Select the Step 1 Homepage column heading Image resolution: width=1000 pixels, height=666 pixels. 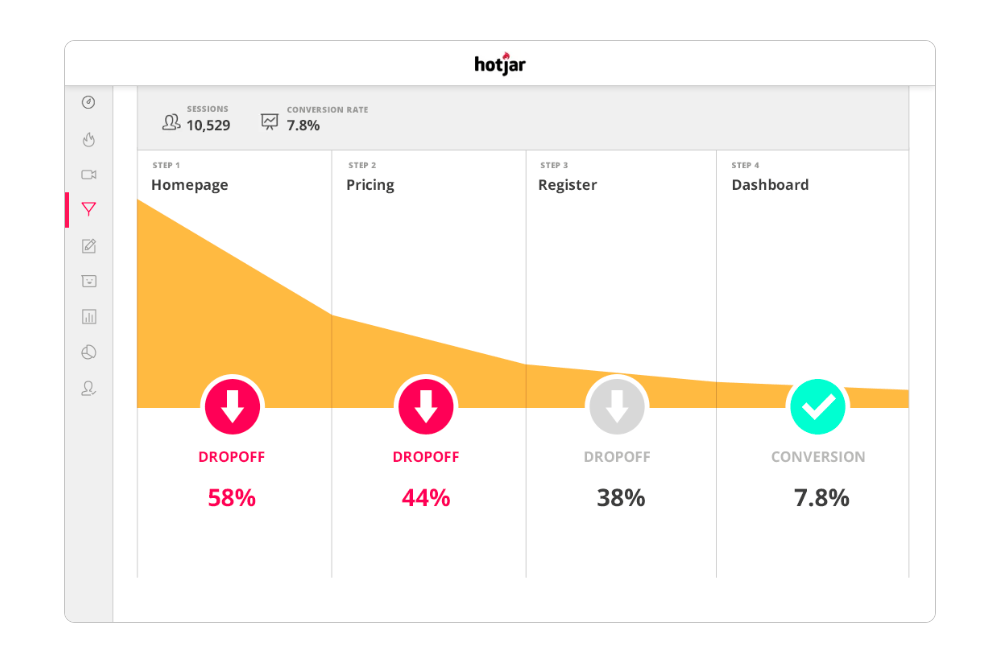(x=190, y=185)
